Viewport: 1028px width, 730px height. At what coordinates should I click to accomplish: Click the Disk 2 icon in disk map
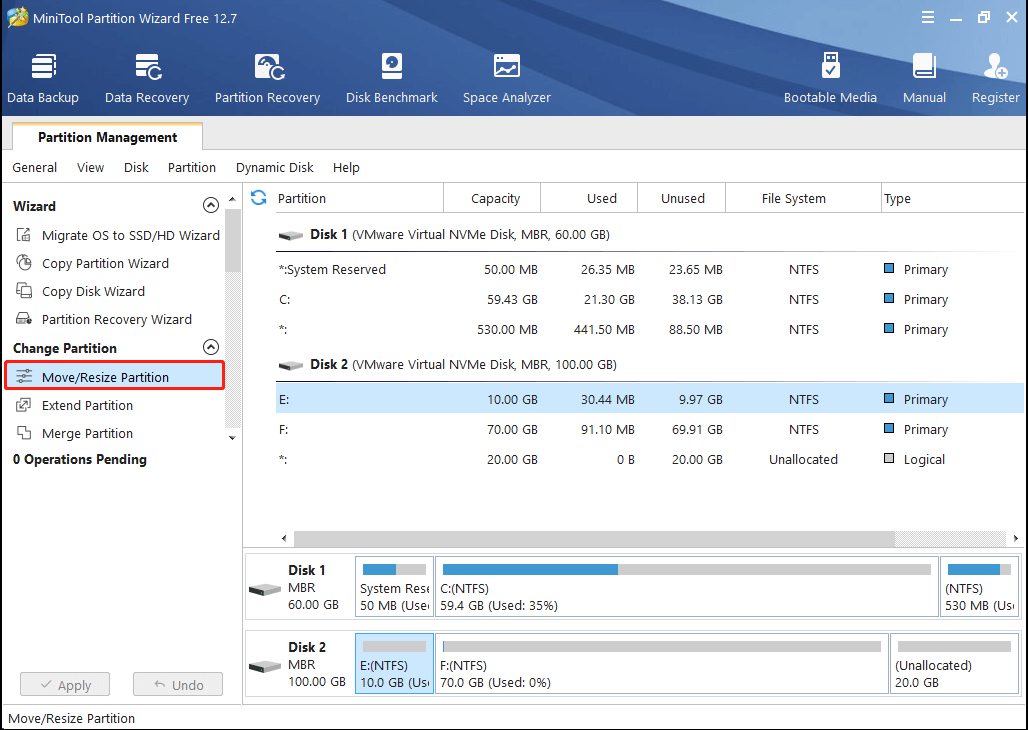[x=265, y=666]
